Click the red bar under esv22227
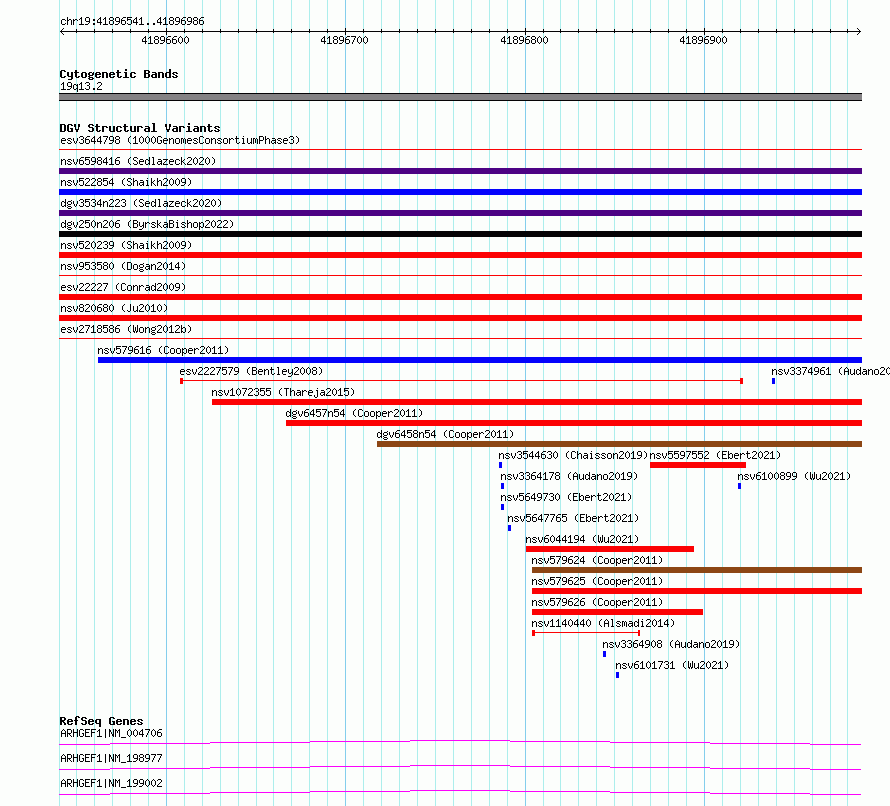Image resolution: width=890 pixels, height=806 pixels. [460, 297]
